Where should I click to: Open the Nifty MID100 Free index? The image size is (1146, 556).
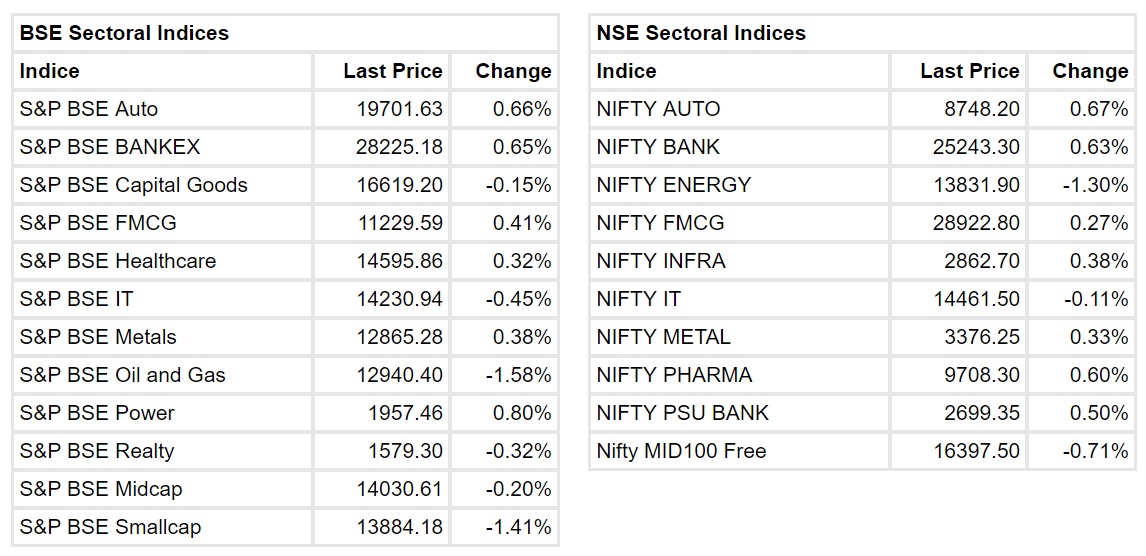[x=681, y=451]
